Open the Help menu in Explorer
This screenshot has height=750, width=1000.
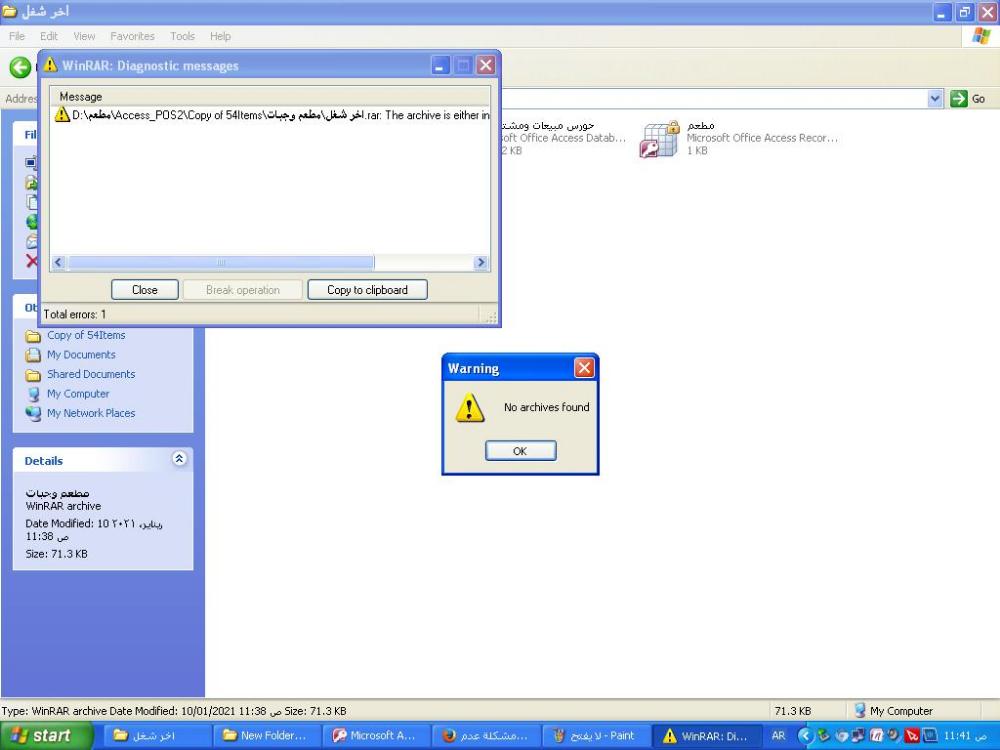pos(220,36)
